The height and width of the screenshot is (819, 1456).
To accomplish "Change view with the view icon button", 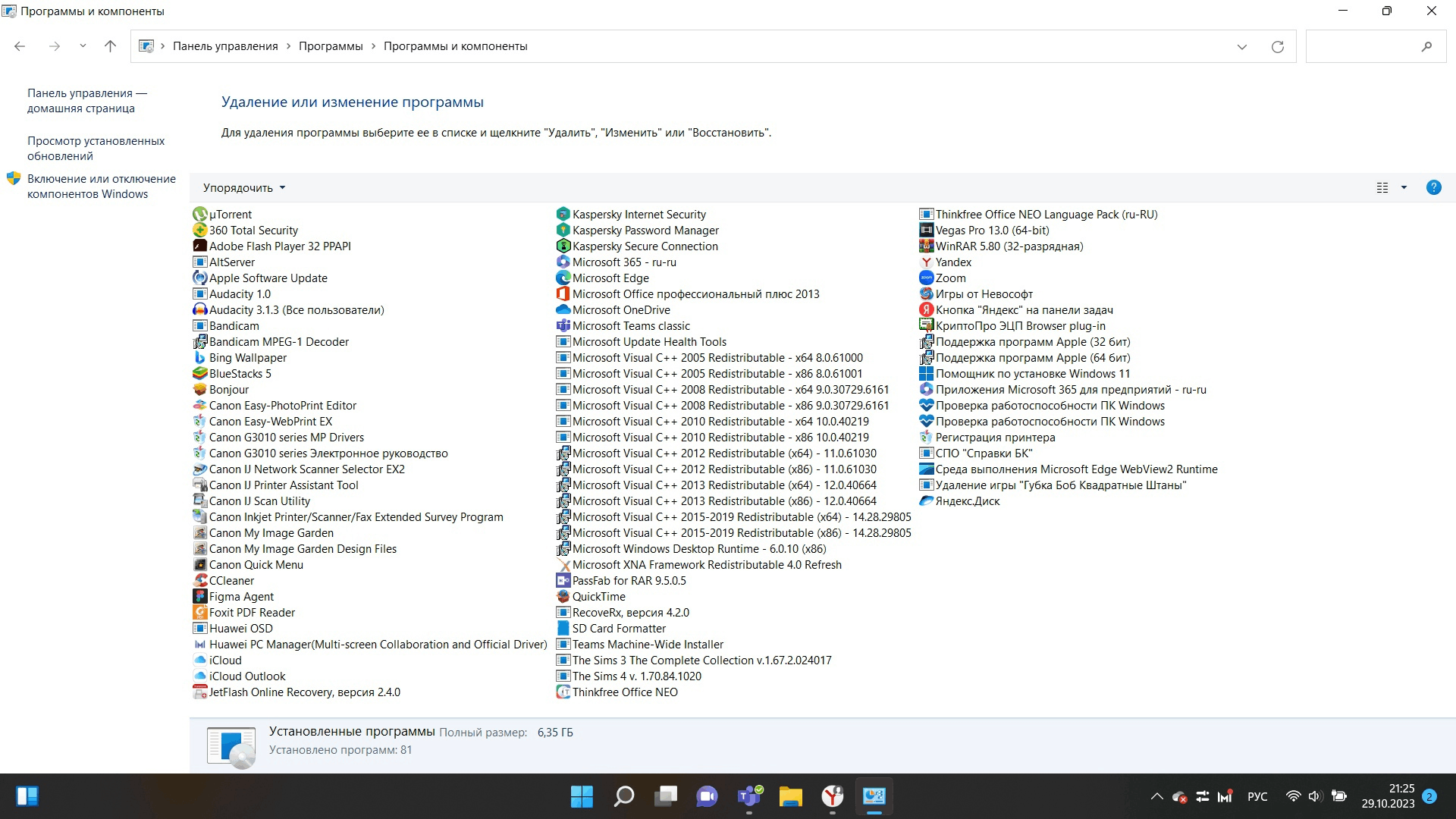I will (1382, 187).
